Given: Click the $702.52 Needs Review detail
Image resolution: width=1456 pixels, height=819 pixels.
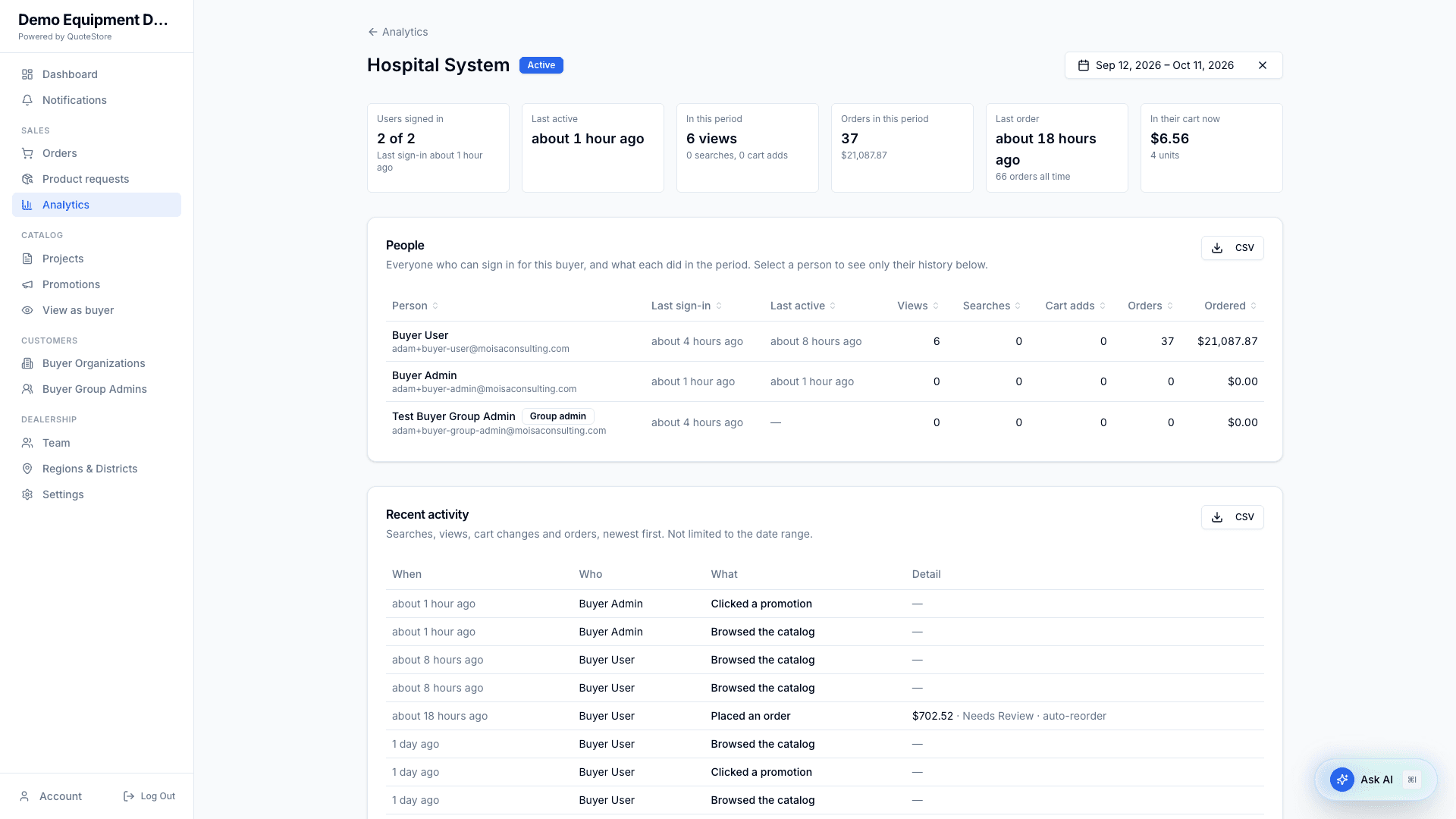Looking at the screenshot, I should point(1009,716).
